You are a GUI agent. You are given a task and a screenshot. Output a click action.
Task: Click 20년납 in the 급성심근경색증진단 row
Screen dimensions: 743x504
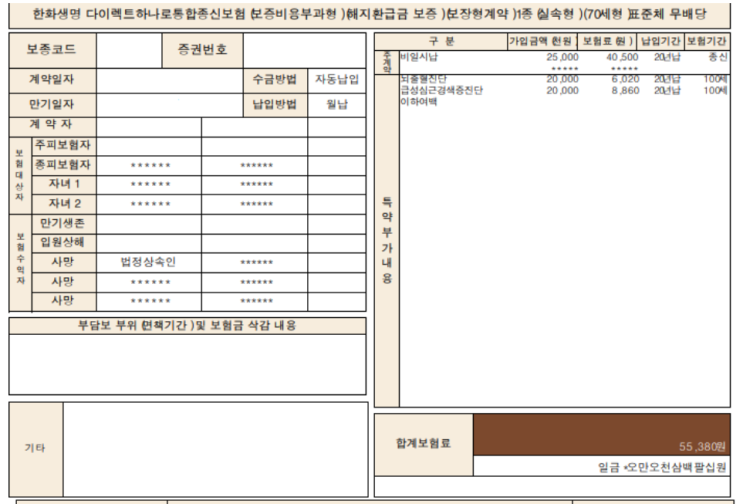pyautogui.click(x=667, y=90)
